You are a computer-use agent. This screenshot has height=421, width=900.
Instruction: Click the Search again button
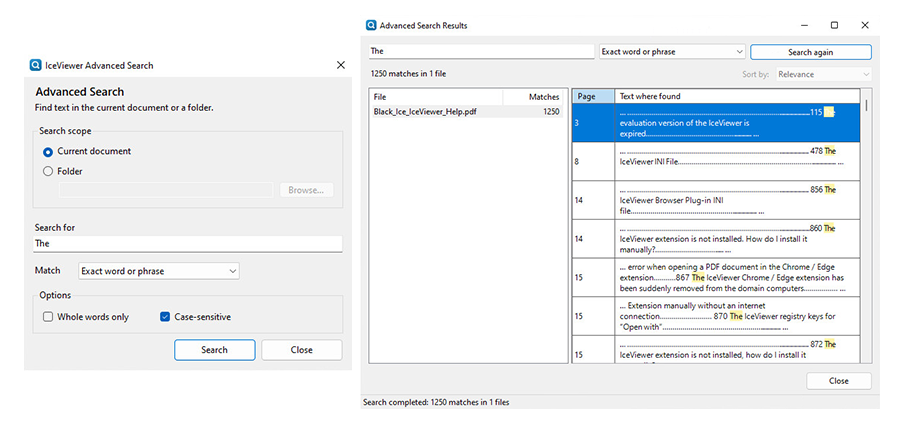click(x=810, y=52)
